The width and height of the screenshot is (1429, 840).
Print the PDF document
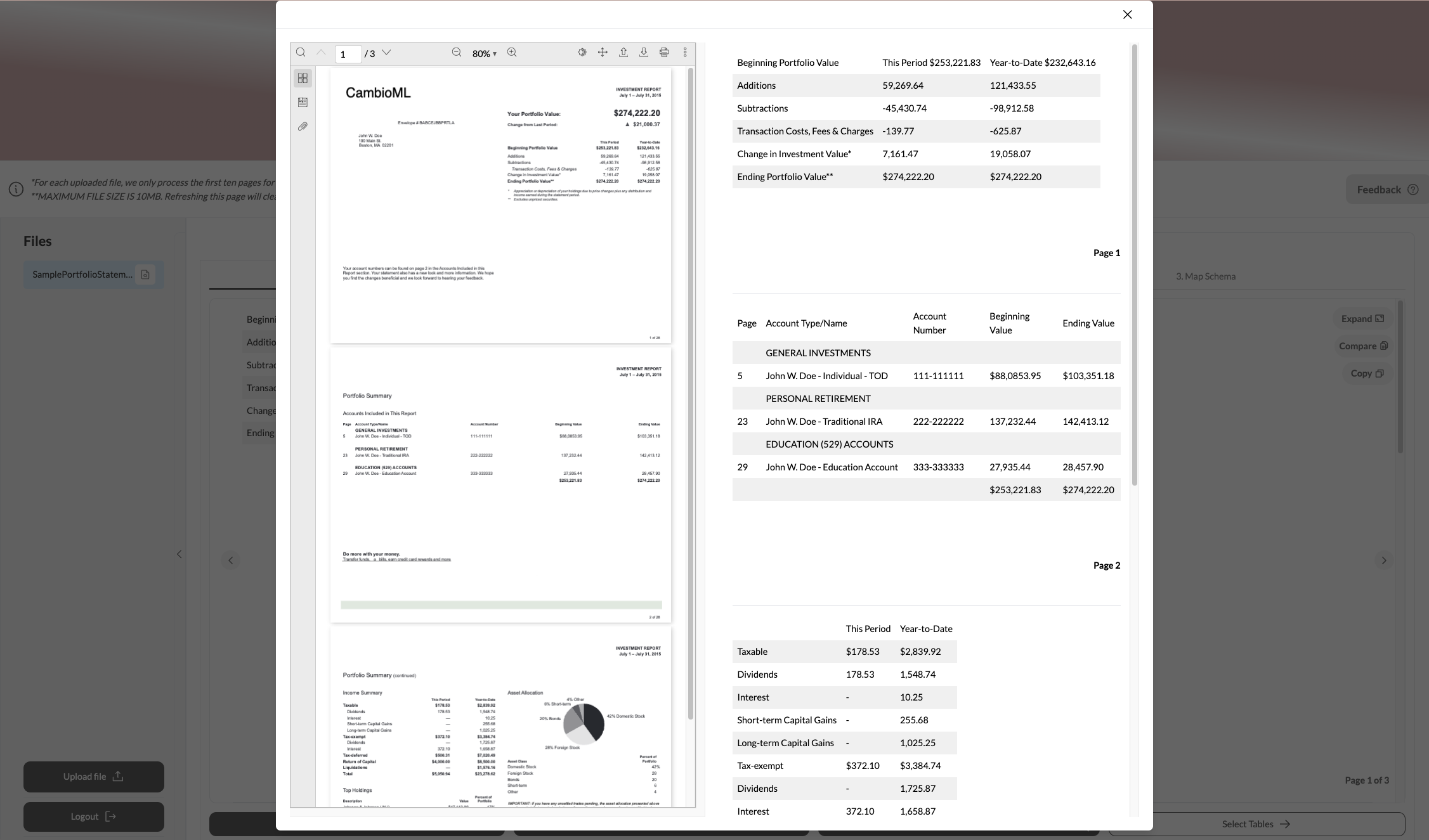pyautogui.click(x=664, y=53)
